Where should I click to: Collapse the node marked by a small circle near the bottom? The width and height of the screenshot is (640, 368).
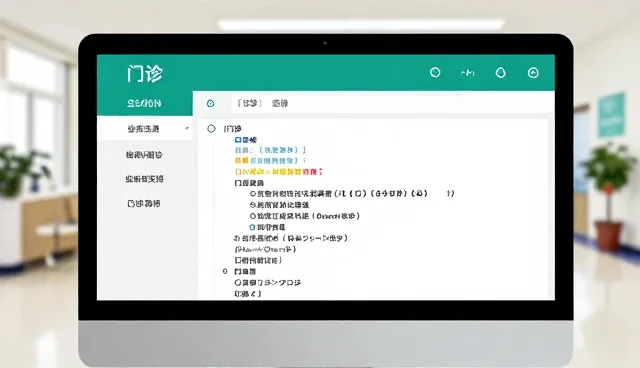pyautogui.click(x=225, y=271)
